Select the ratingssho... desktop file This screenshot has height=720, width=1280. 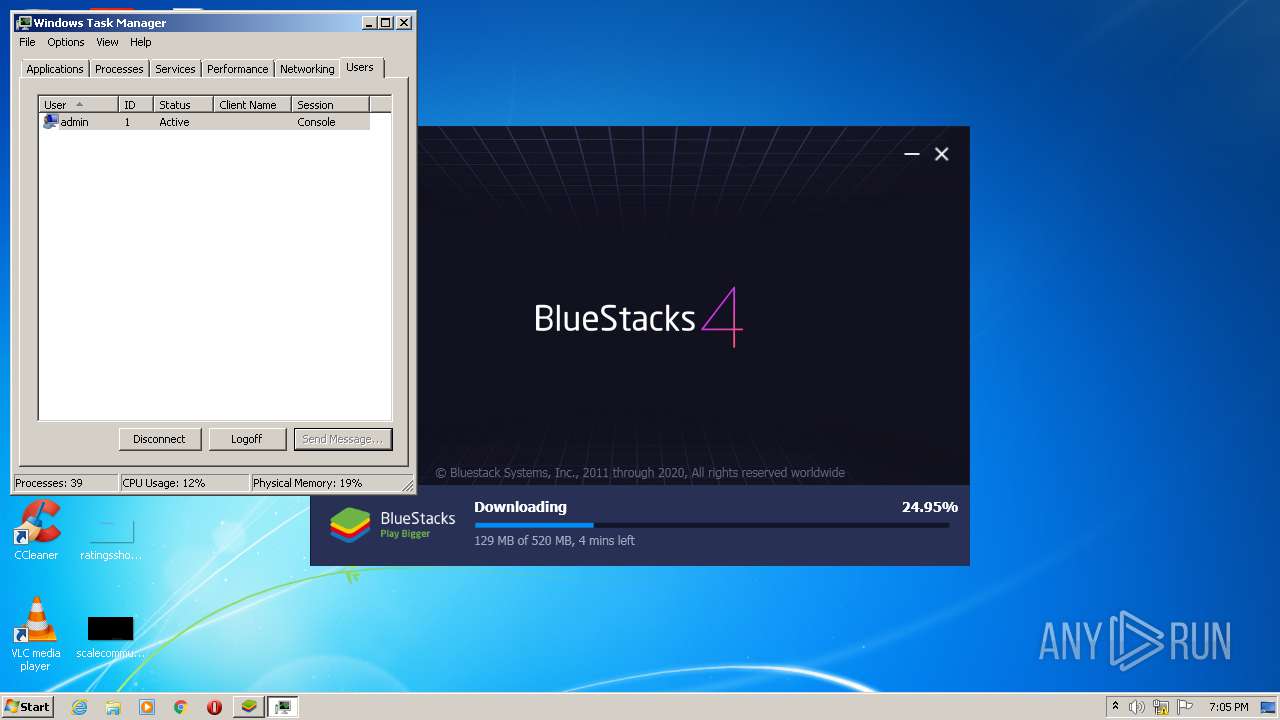coord(110,540)
